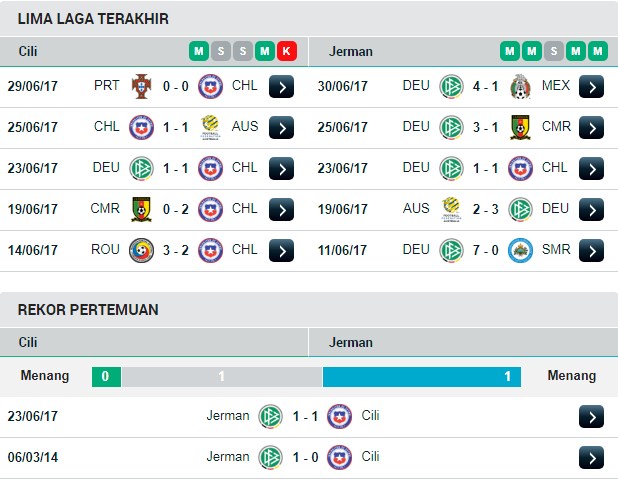Click the gray S badge in Jerman form
The width and height of the screenshot is (618, 480).
[553, 51]
